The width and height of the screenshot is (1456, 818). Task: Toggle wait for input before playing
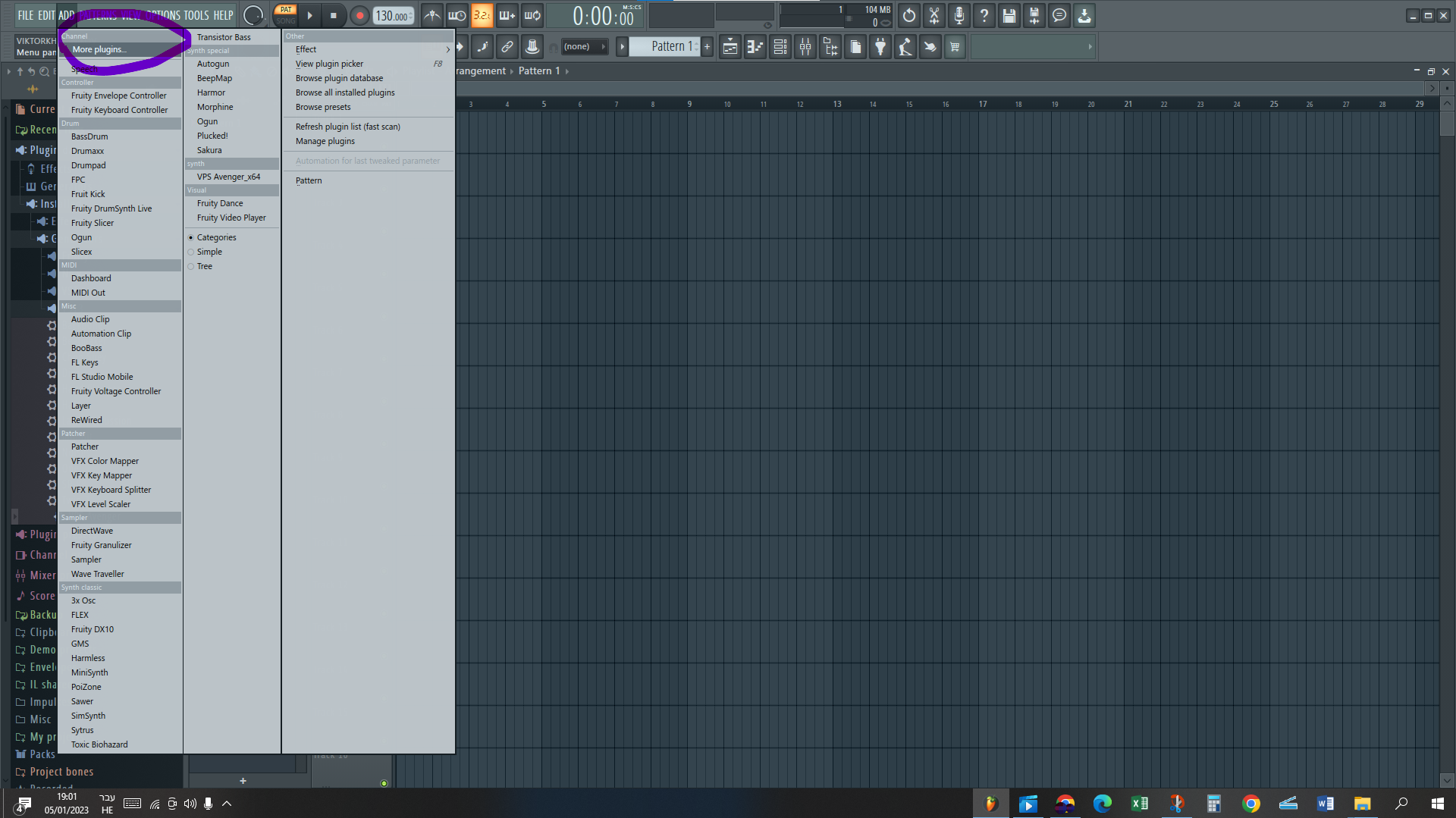tap(457, 15)
